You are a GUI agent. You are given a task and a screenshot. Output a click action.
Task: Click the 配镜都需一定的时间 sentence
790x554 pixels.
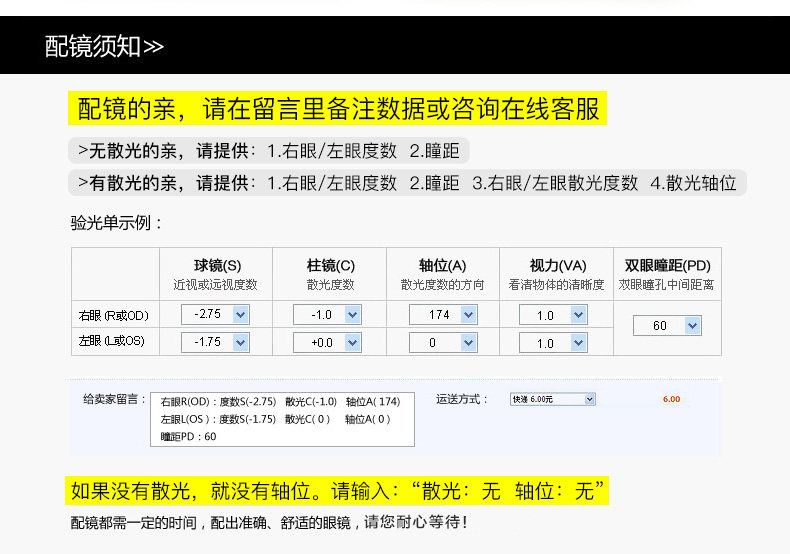[x=269, y=523]
